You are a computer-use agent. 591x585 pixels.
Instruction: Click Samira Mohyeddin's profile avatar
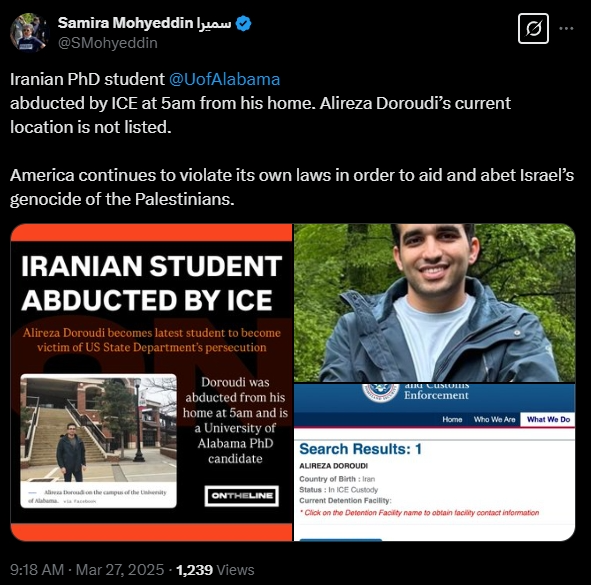click(29, 32)
